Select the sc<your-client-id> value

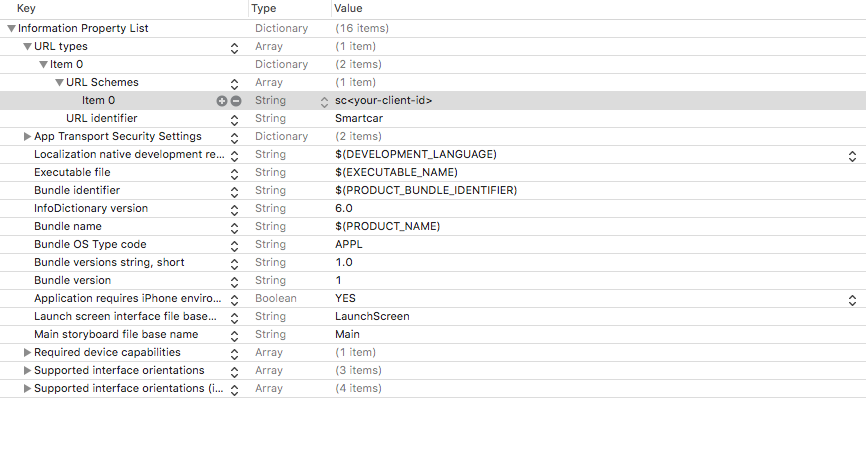coord(383,101)
